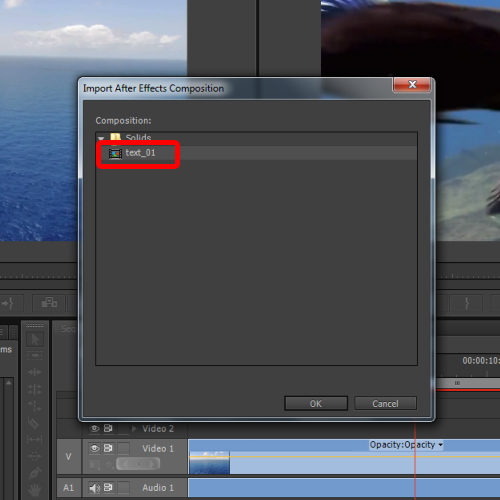The image size is (500, 500).
Task: Click the timeline zoom bar handle
Action: 457,383
